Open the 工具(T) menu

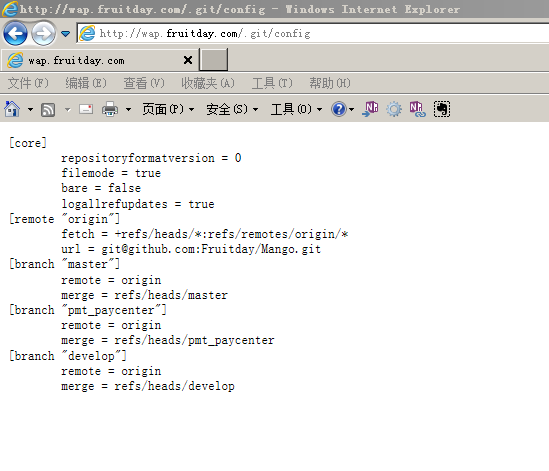pos(272,83)
